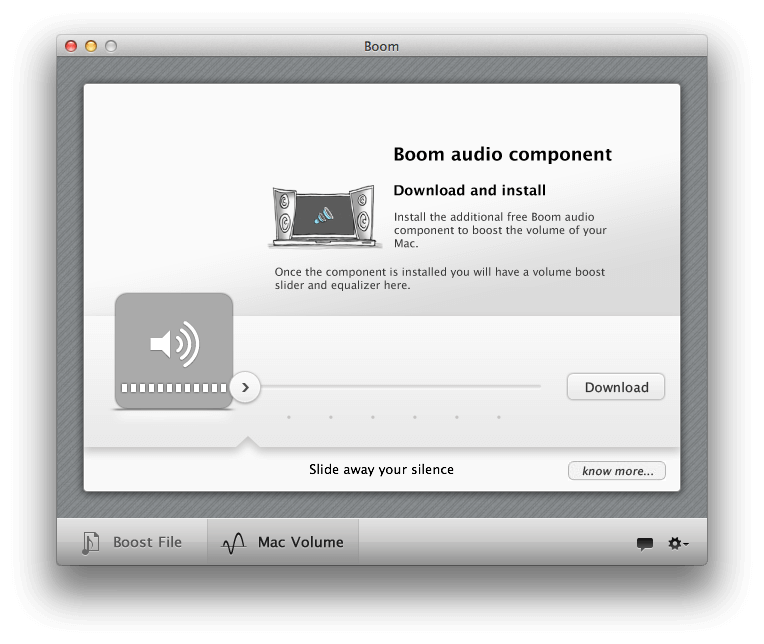Click the 'Download and install' subheading
This screenshot has height=644, width=764.
coord(469,190)
